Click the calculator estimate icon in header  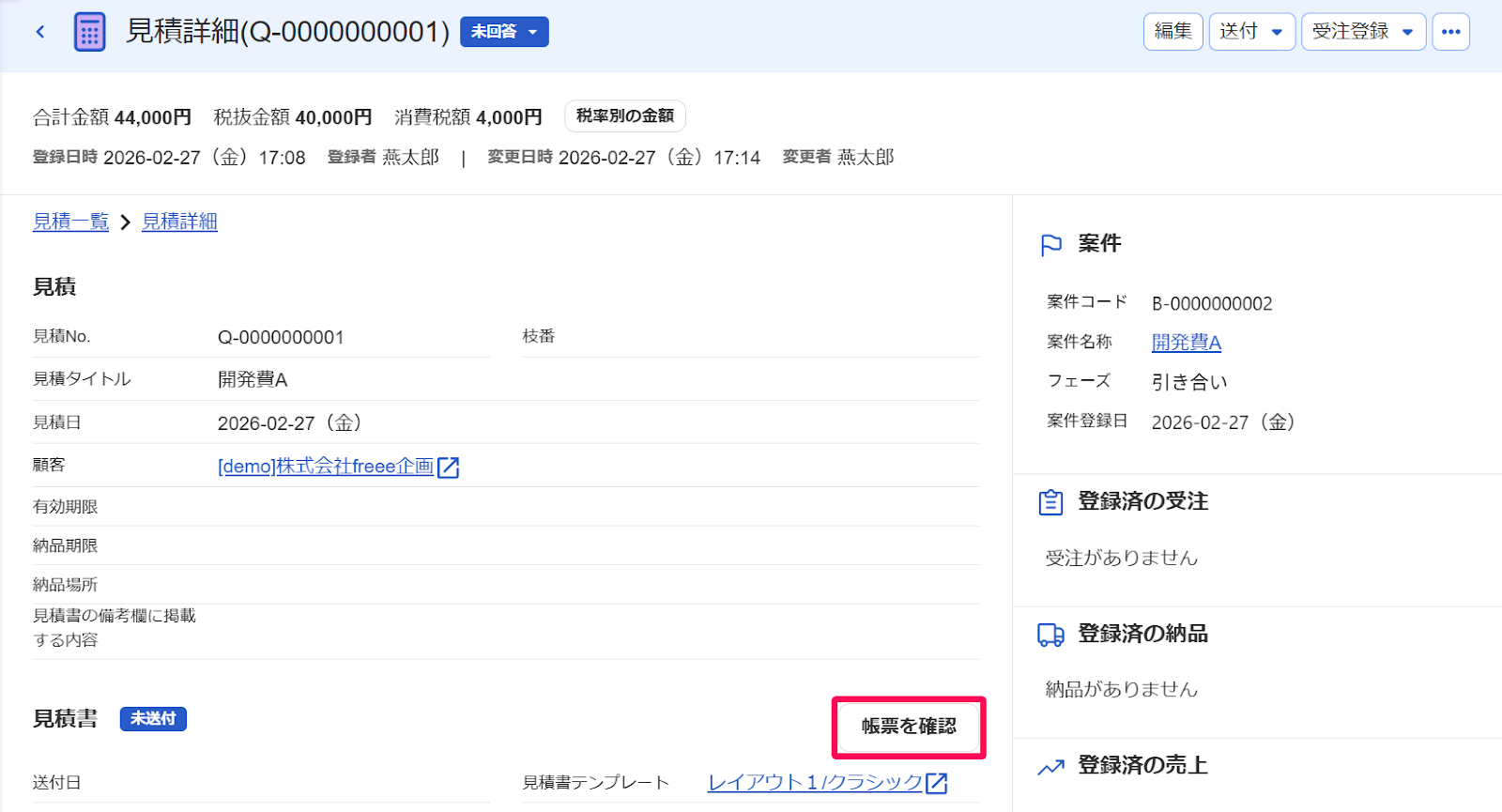pyautogui.click(x=89, y=32)
